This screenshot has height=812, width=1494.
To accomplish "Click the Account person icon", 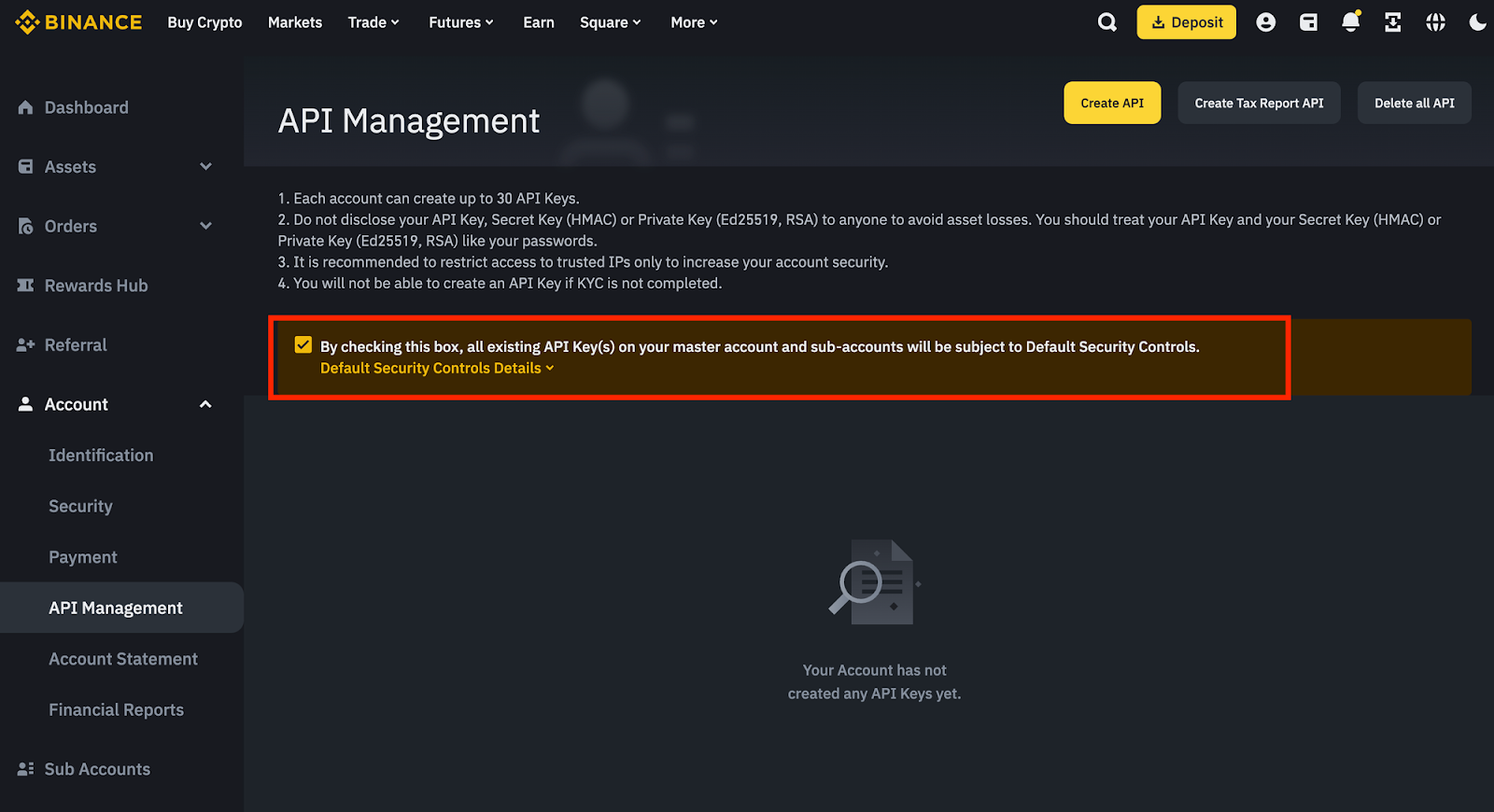I will click(25, 404).
